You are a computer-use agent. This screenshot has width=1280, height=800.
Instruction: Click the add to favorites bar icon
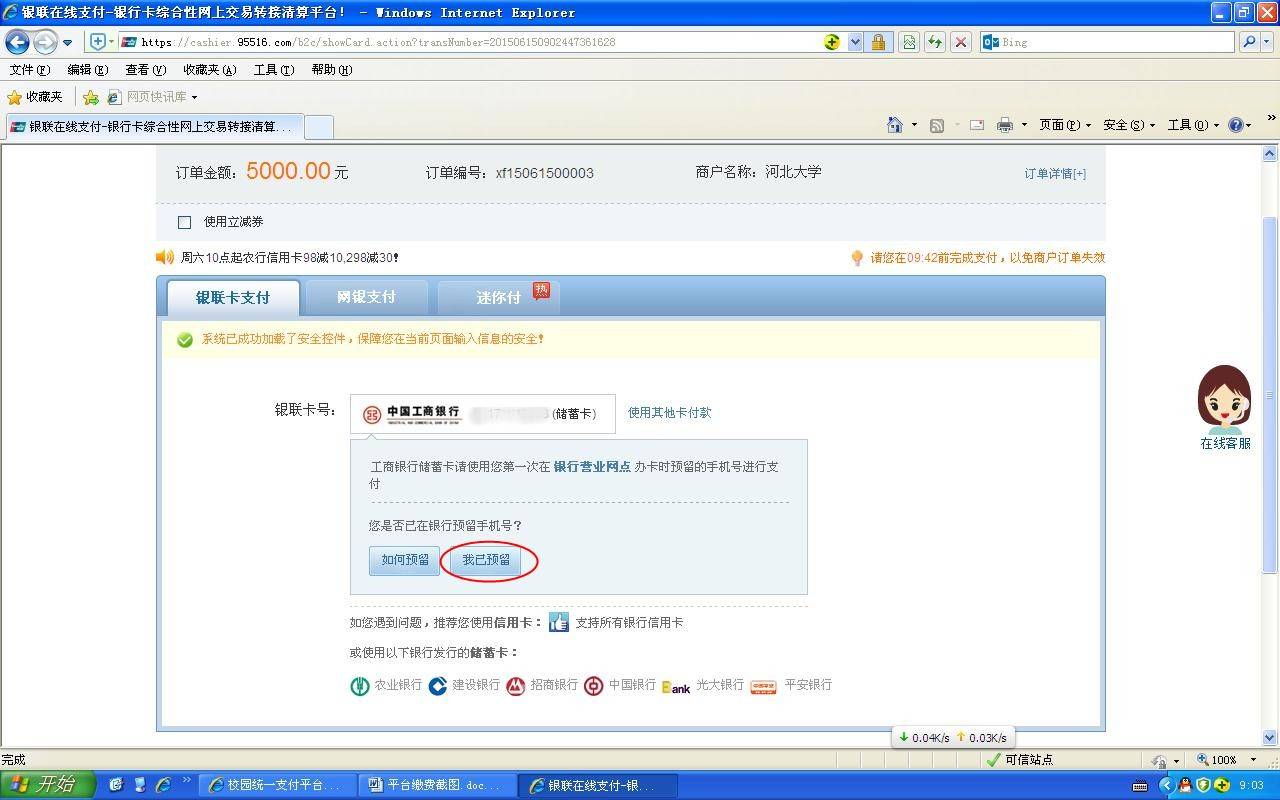pos(91,97)
